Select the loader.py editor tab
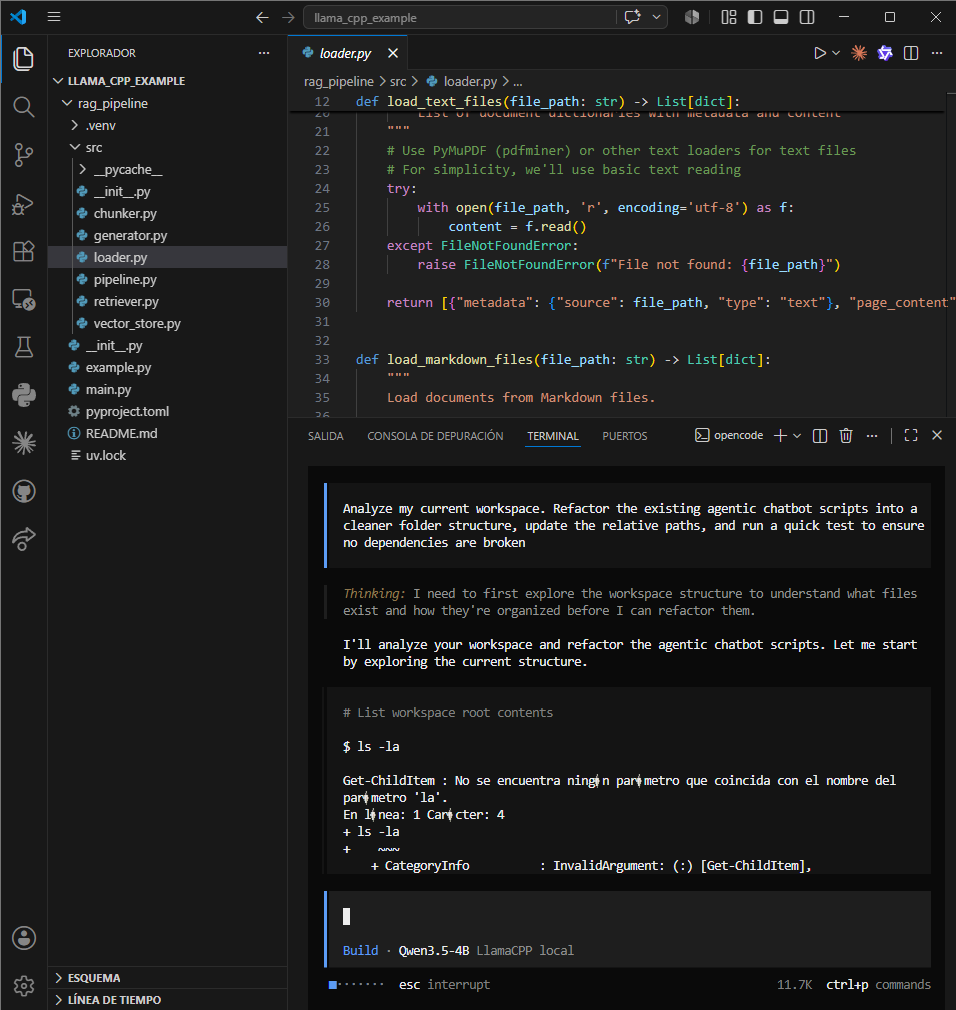956x1010 pixels. coord(345,53)
